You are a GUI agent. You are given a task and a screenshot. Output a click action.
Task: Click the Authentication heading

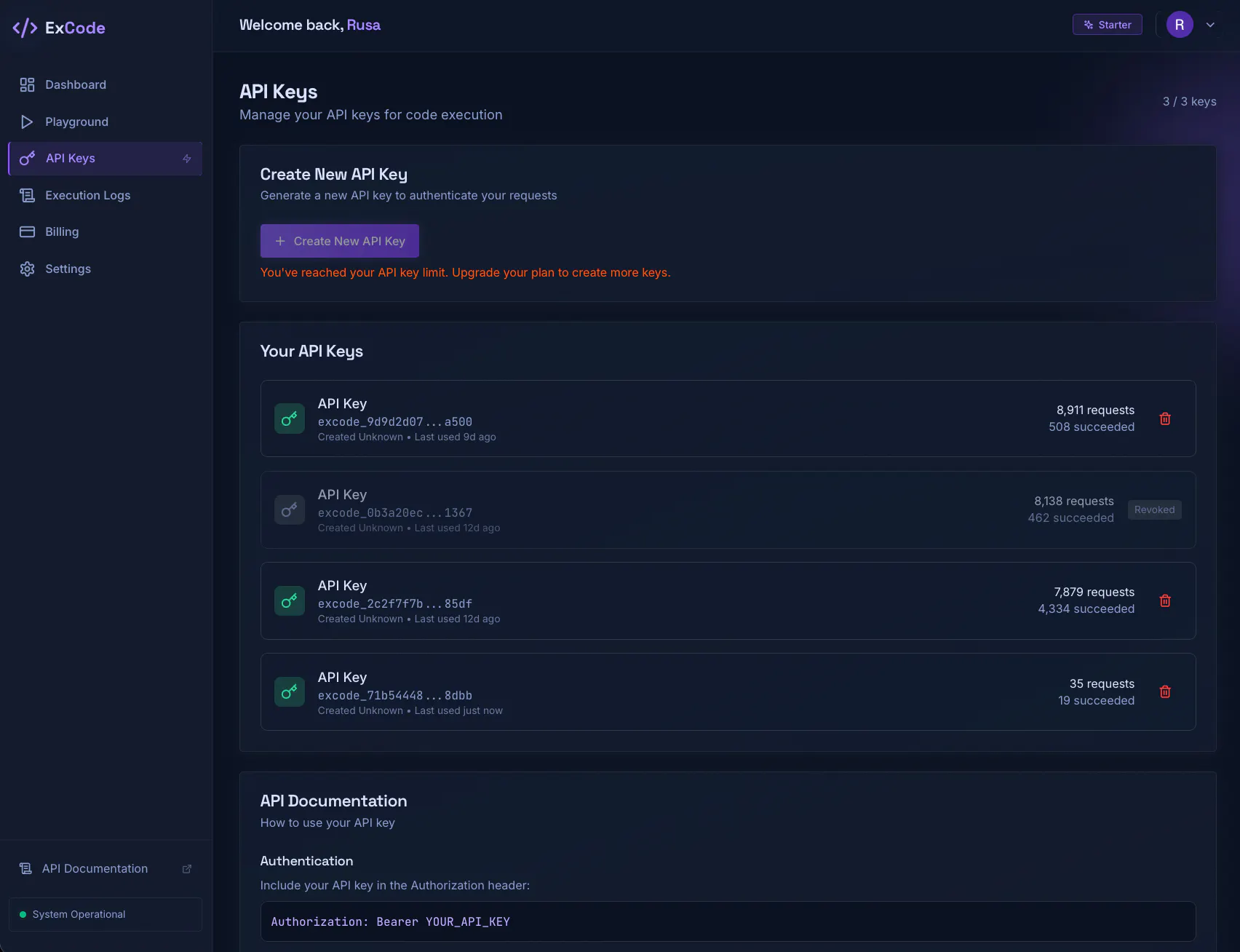[x=306, y=861]
